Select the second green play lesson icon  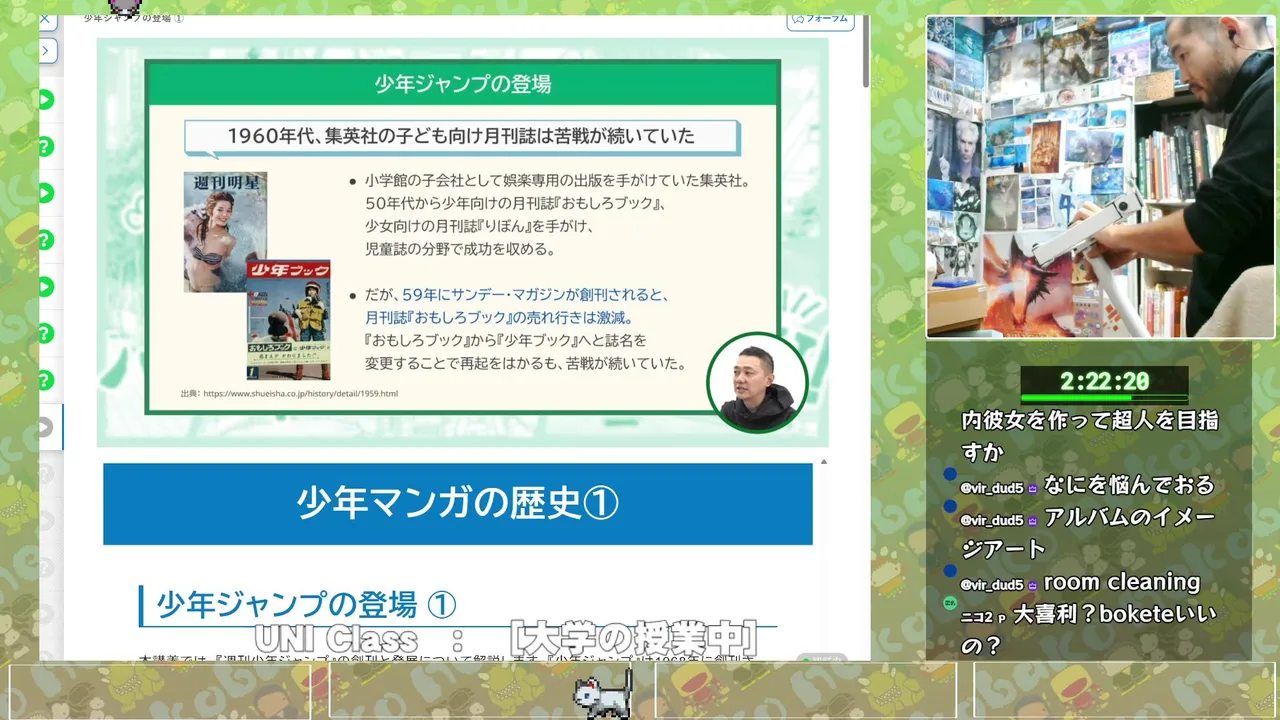click(x=45, y=193)
